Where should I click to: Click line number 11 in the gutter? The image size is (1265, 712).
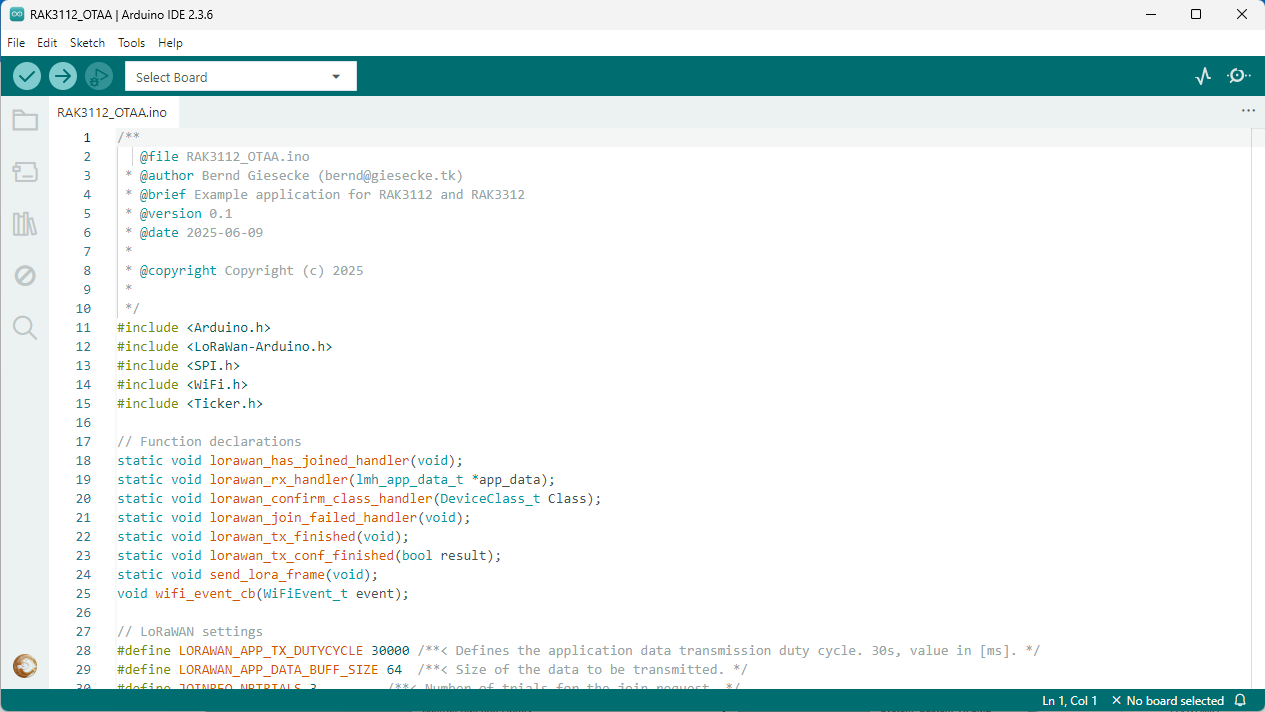83,328
